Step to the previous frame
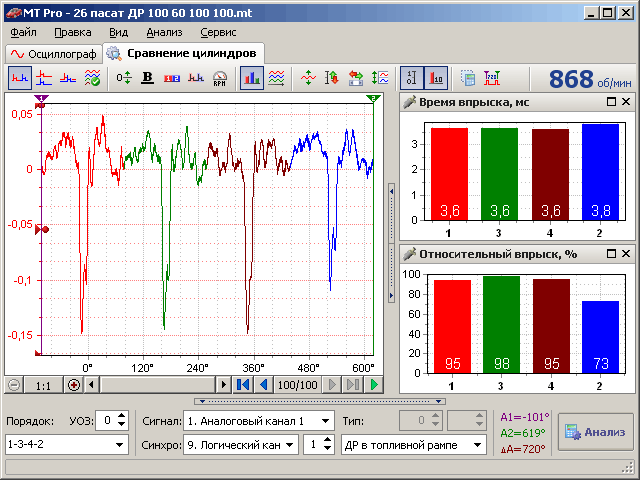 tap(264, 385)
